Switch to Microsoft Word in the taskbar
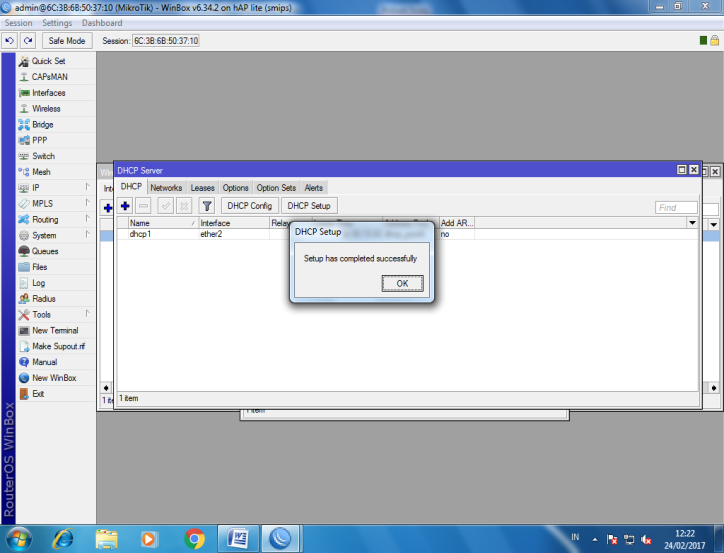This screenshot has height=553, width=724. [238, 539]
